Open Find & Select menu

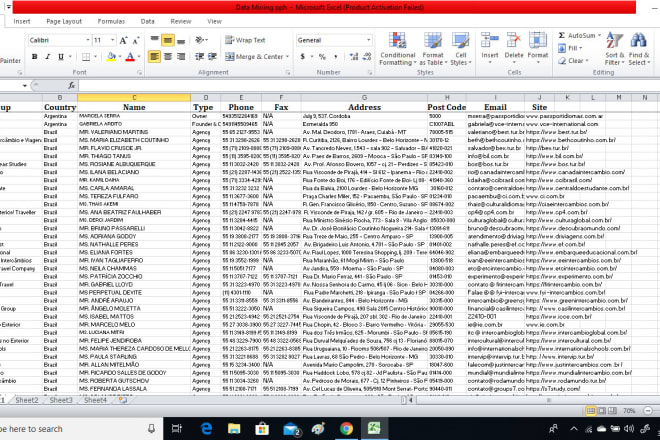(x=639, y=49)
